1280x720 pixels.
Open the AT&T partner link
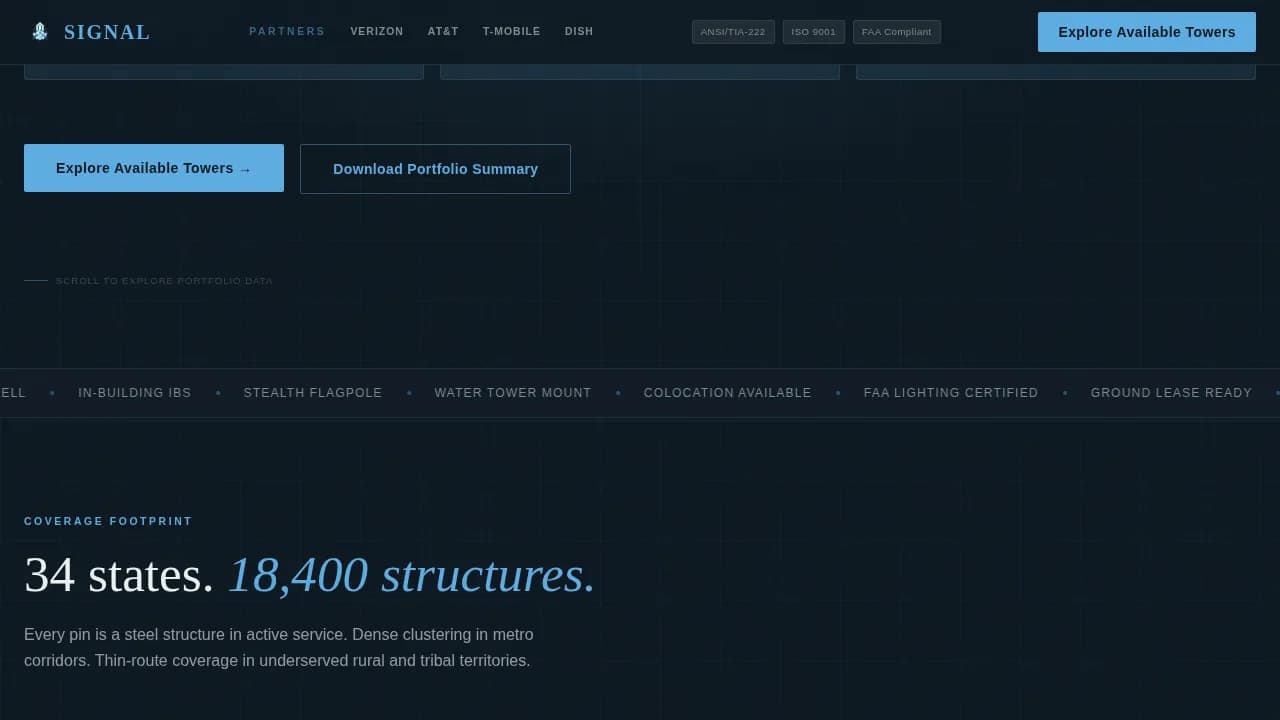(x=443, y=32)
